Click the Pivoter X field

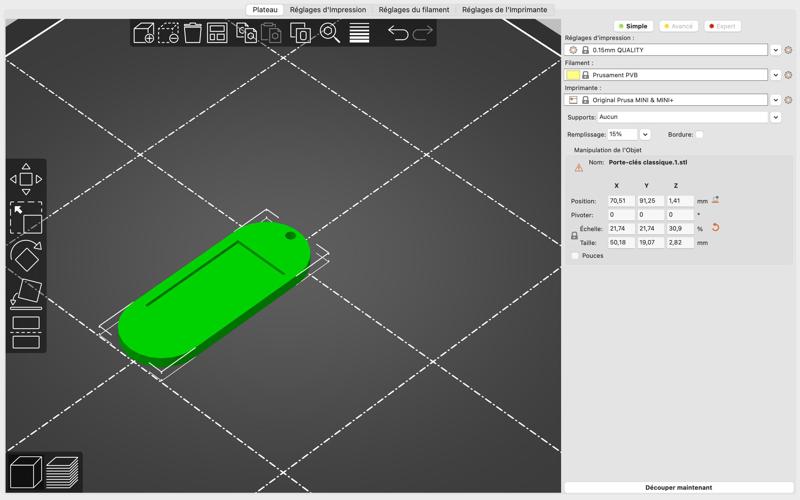click(621, 215)
